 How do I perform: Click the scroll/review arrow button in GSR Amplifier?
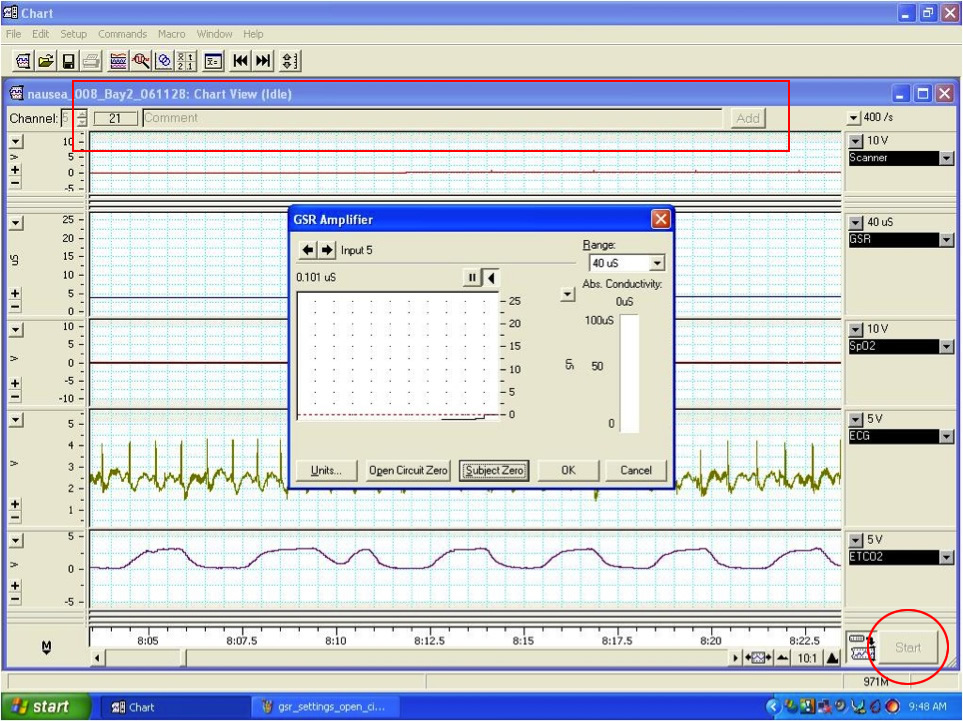pos(490,278)
